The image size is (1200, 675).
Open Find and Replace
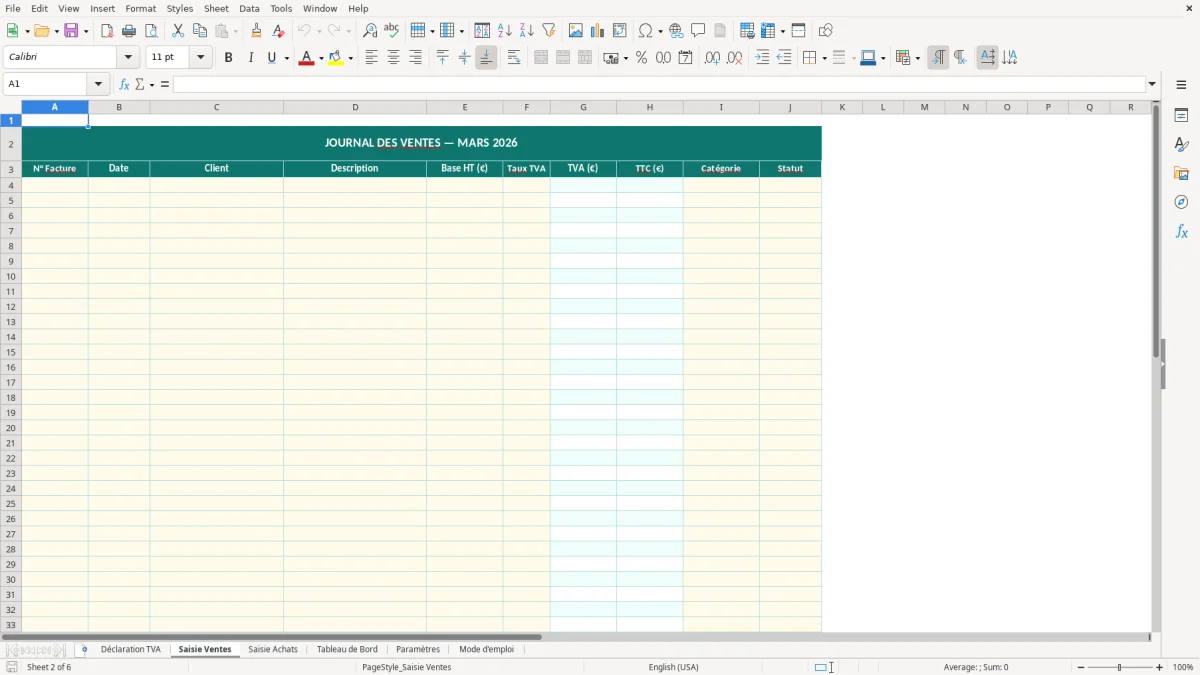370,31
